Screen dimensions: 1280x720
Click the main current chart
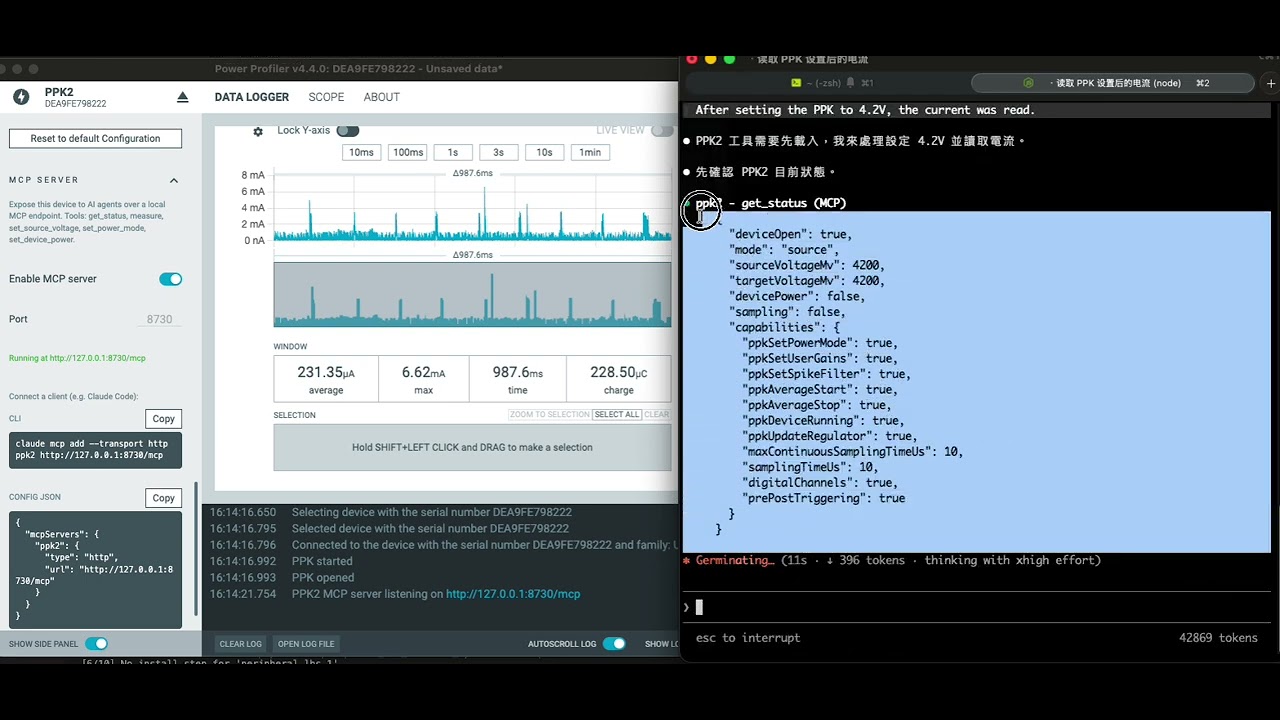472,207
